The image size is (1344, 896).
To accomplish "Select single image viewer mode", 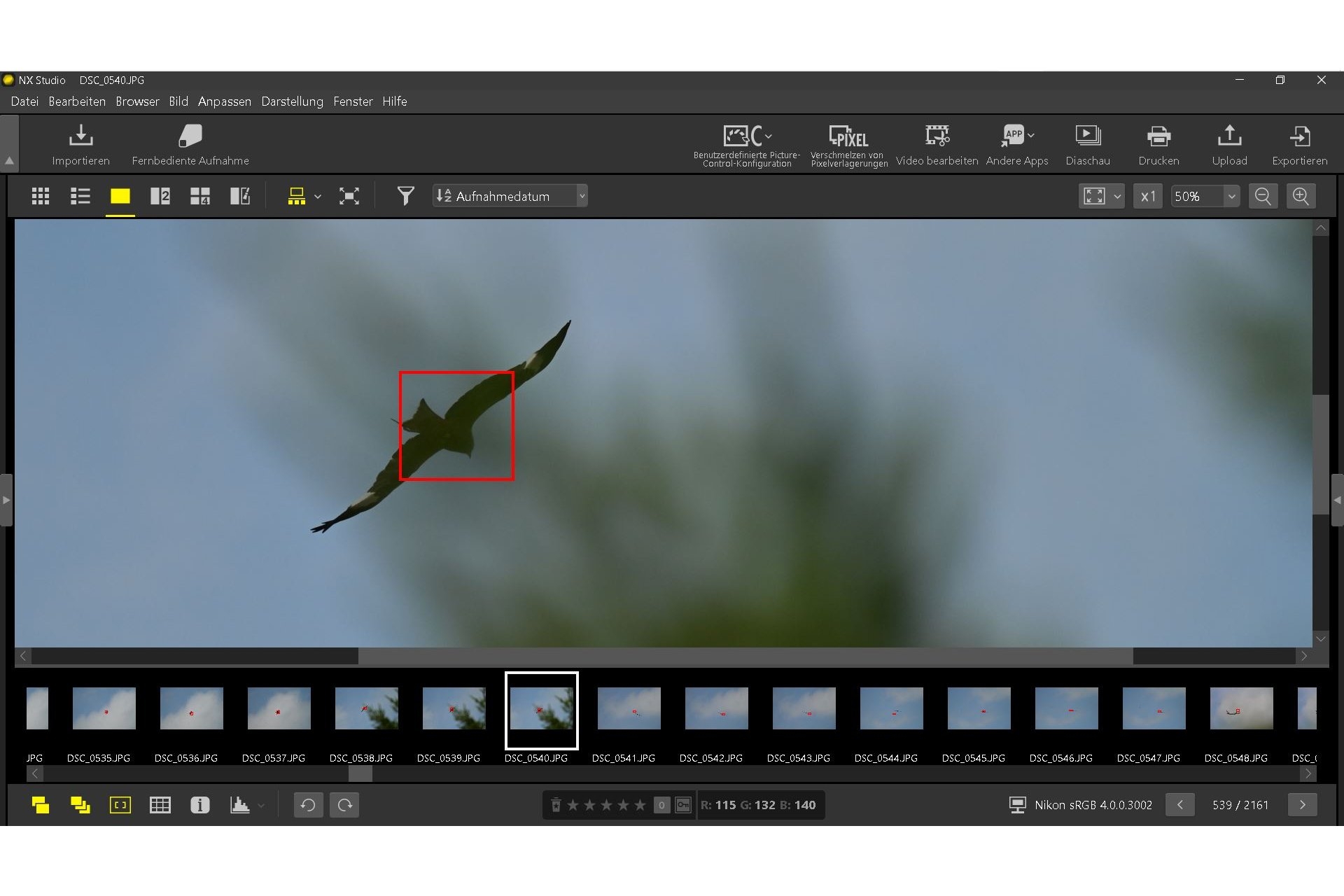I will 120,196.
